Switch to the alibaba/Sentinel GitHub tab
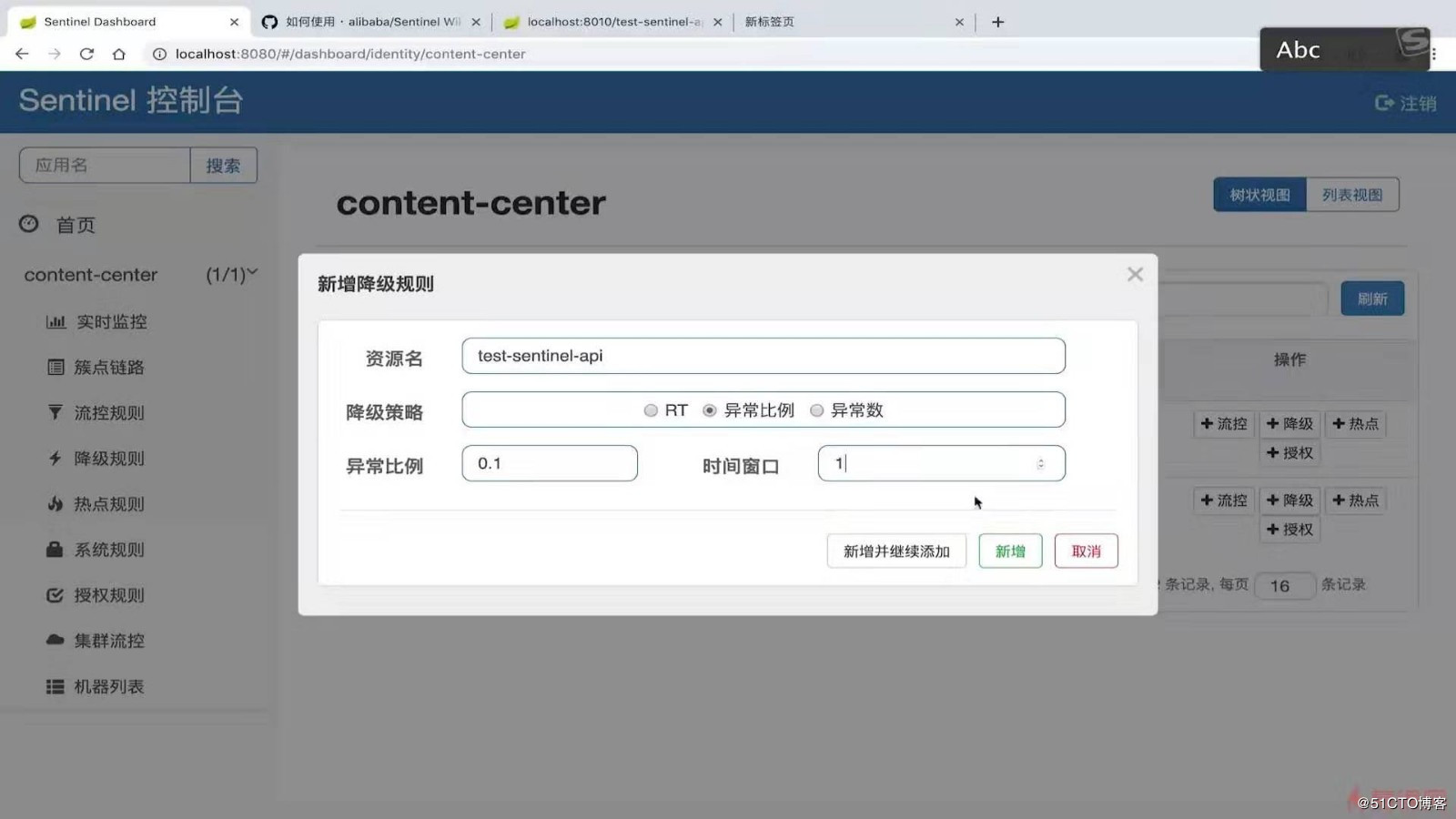 (x=371, y=22)
